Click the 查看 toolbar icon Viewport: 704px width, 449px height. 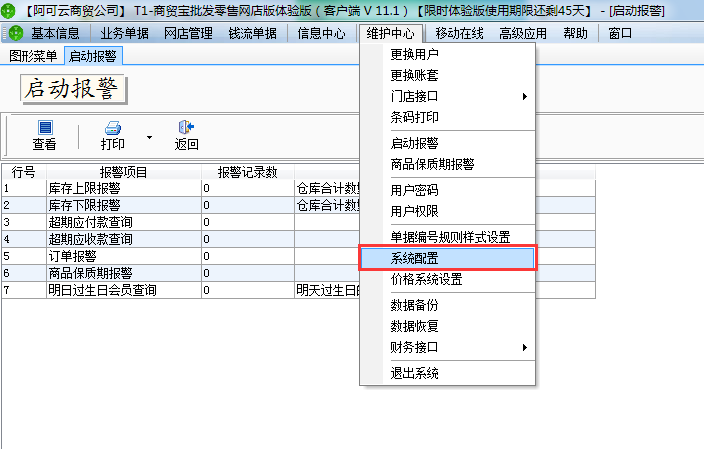(45, 128)
